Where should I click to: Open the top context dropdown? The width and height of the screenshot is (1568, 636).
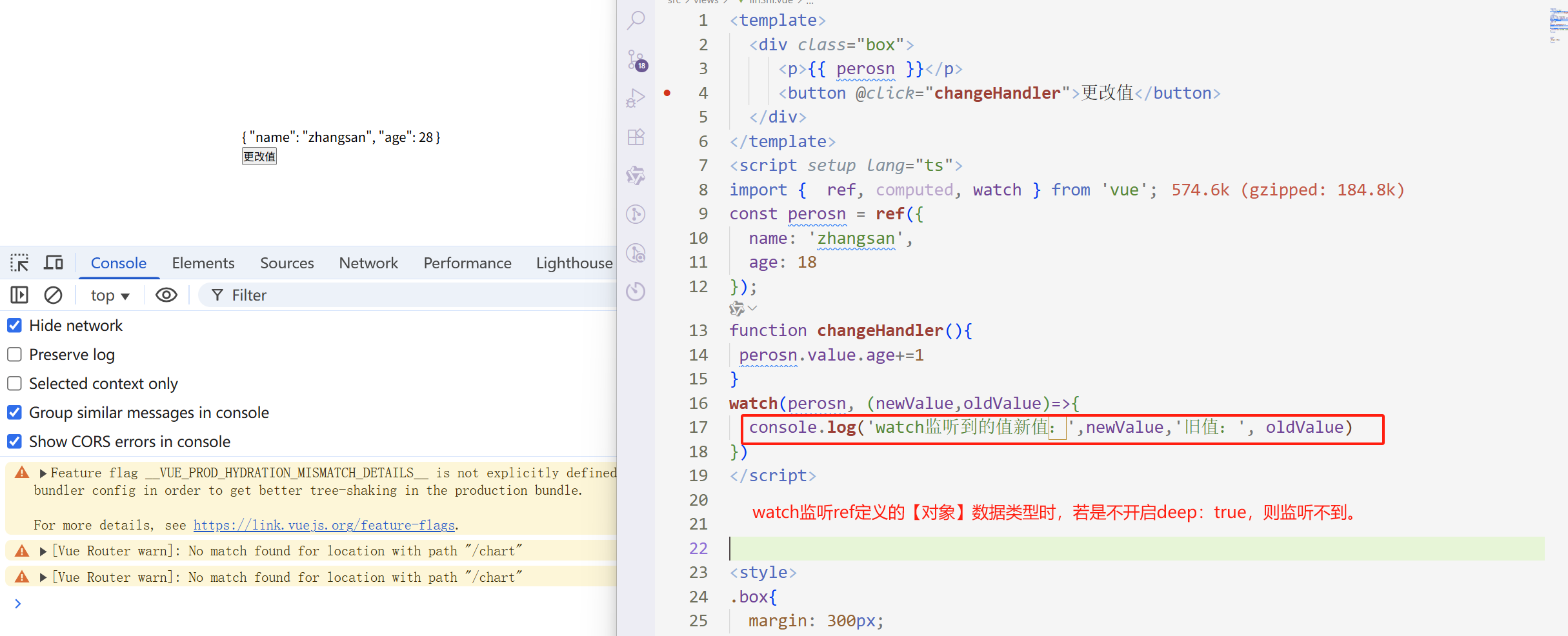[110, 295]
